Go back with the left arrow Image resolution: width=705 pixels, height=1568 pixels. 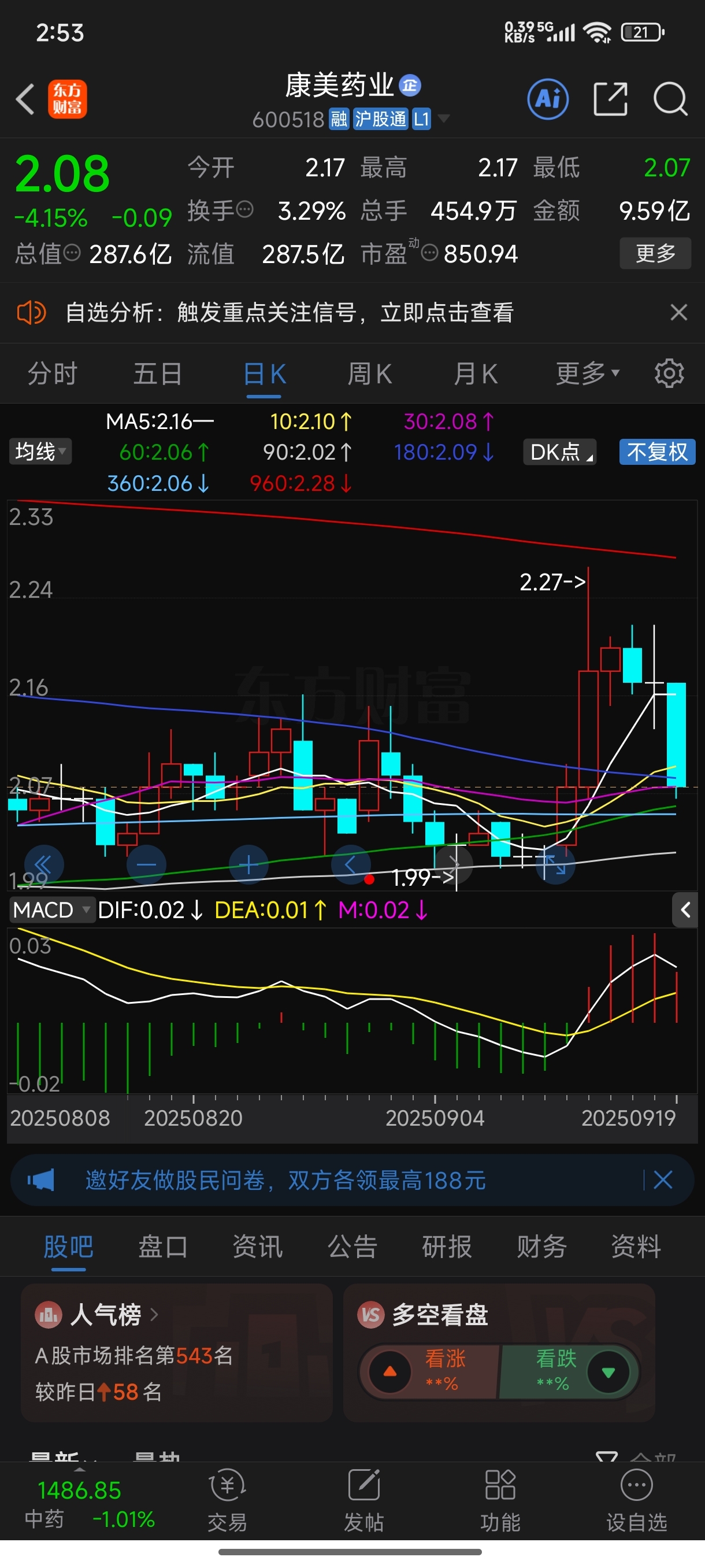25,99
